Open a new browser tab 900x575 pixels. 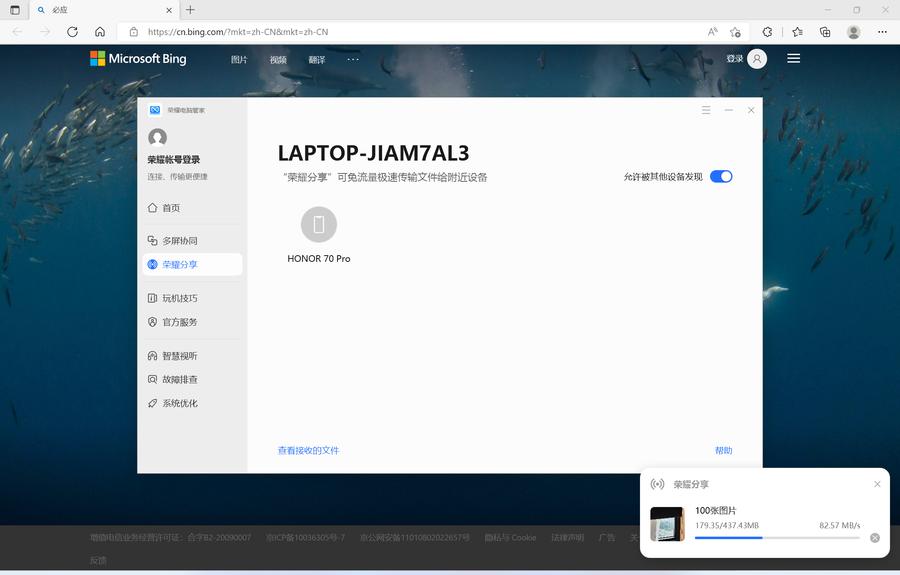(x=191, y=10)
